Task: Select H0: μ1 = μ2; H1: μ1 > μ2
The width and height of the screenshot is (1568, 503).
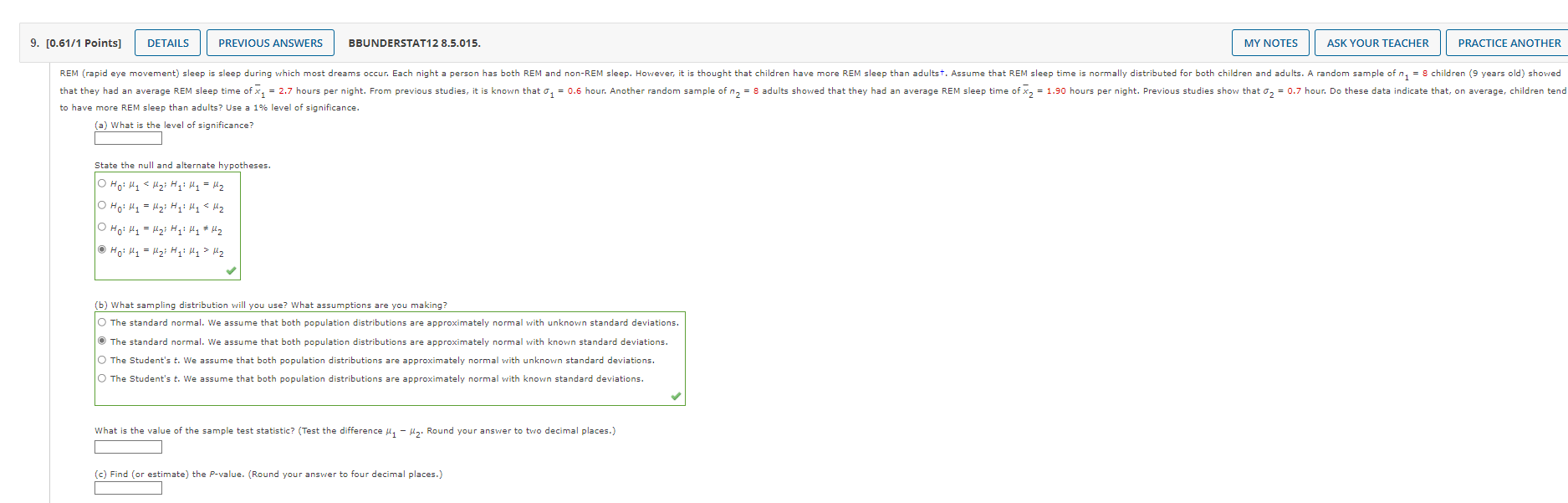Action: click(102, 249)
